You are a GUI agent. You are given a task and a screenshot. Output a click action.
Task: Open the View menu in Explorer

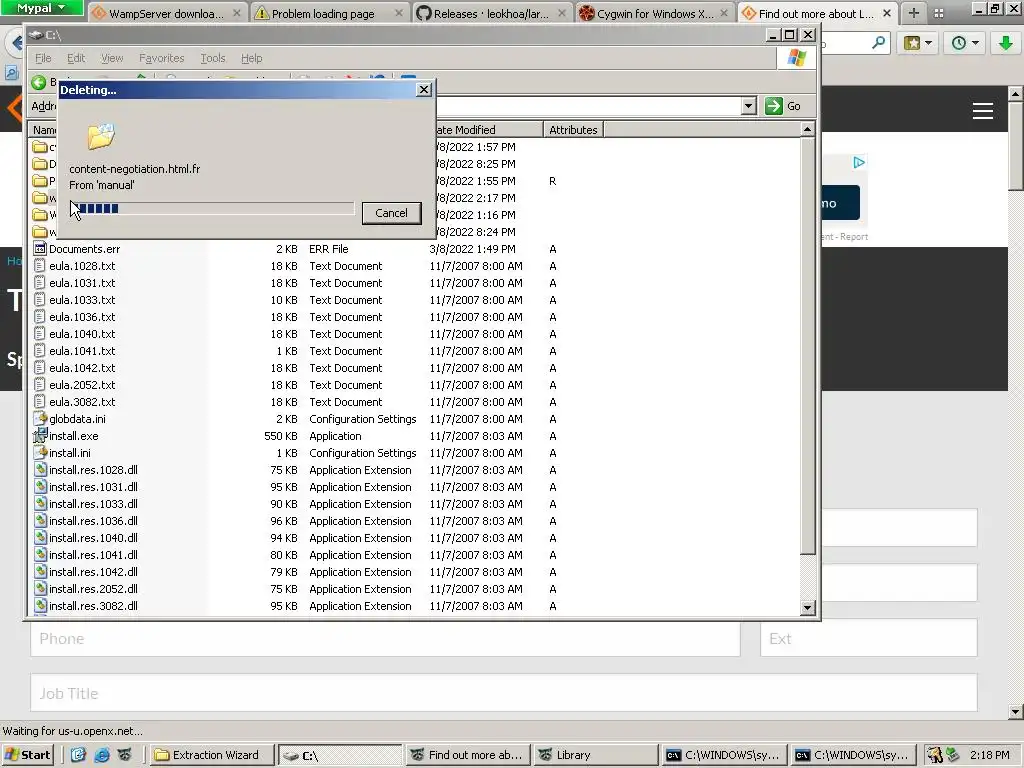112,58
